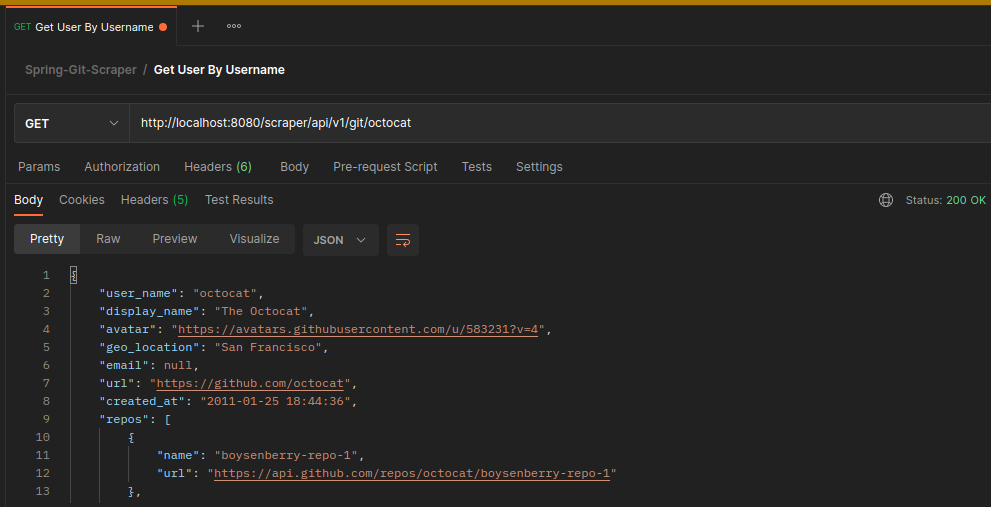This screenshot has width=991, height=507.
Task: Open a new request tab with plus icon
Action: [x=198, y=26]
